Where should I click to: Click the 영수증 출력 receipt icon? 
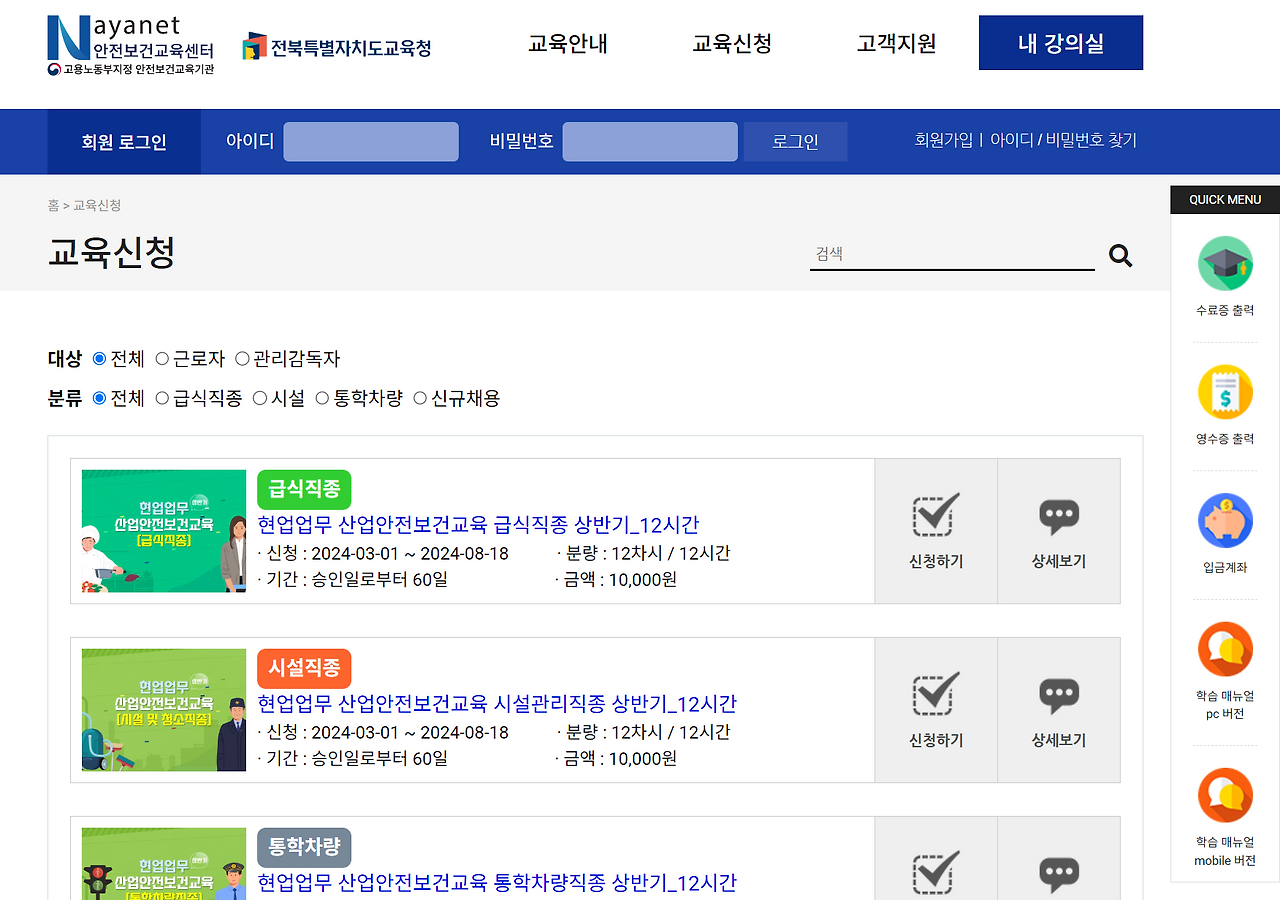coord(1224,392)
